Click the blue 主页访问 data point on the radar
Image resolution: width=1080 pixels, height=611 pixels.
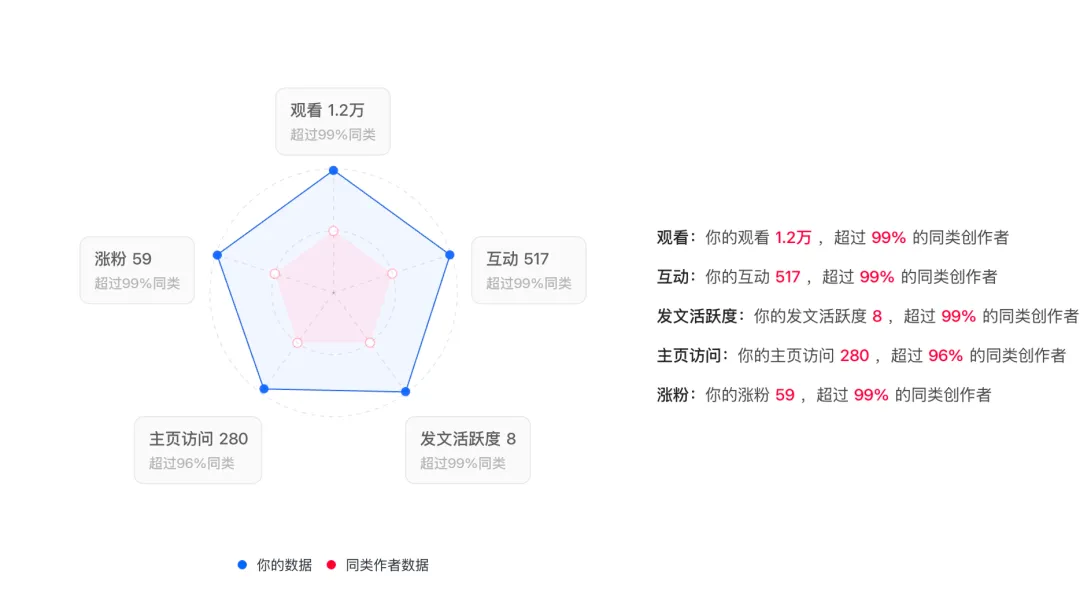[264, 388]
